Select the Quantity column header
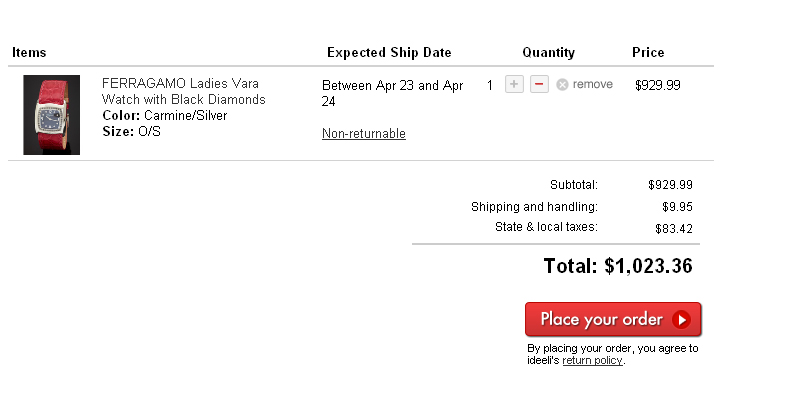The height and width of the screenshot is (401, 791). point(548,52)
